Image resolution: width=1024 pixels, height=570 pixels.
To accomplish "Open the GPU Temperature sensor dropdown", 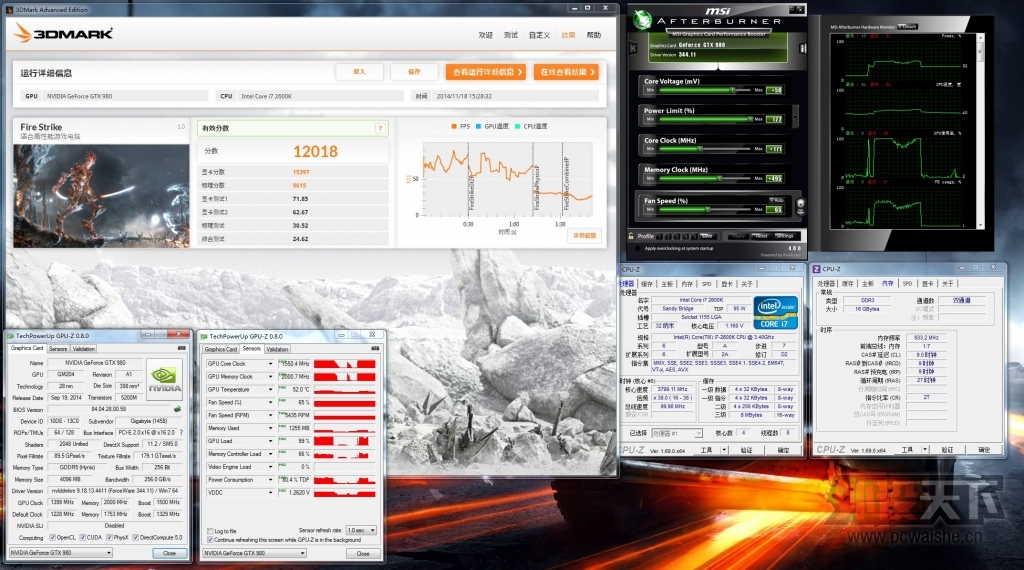I will tap(270, 390).
